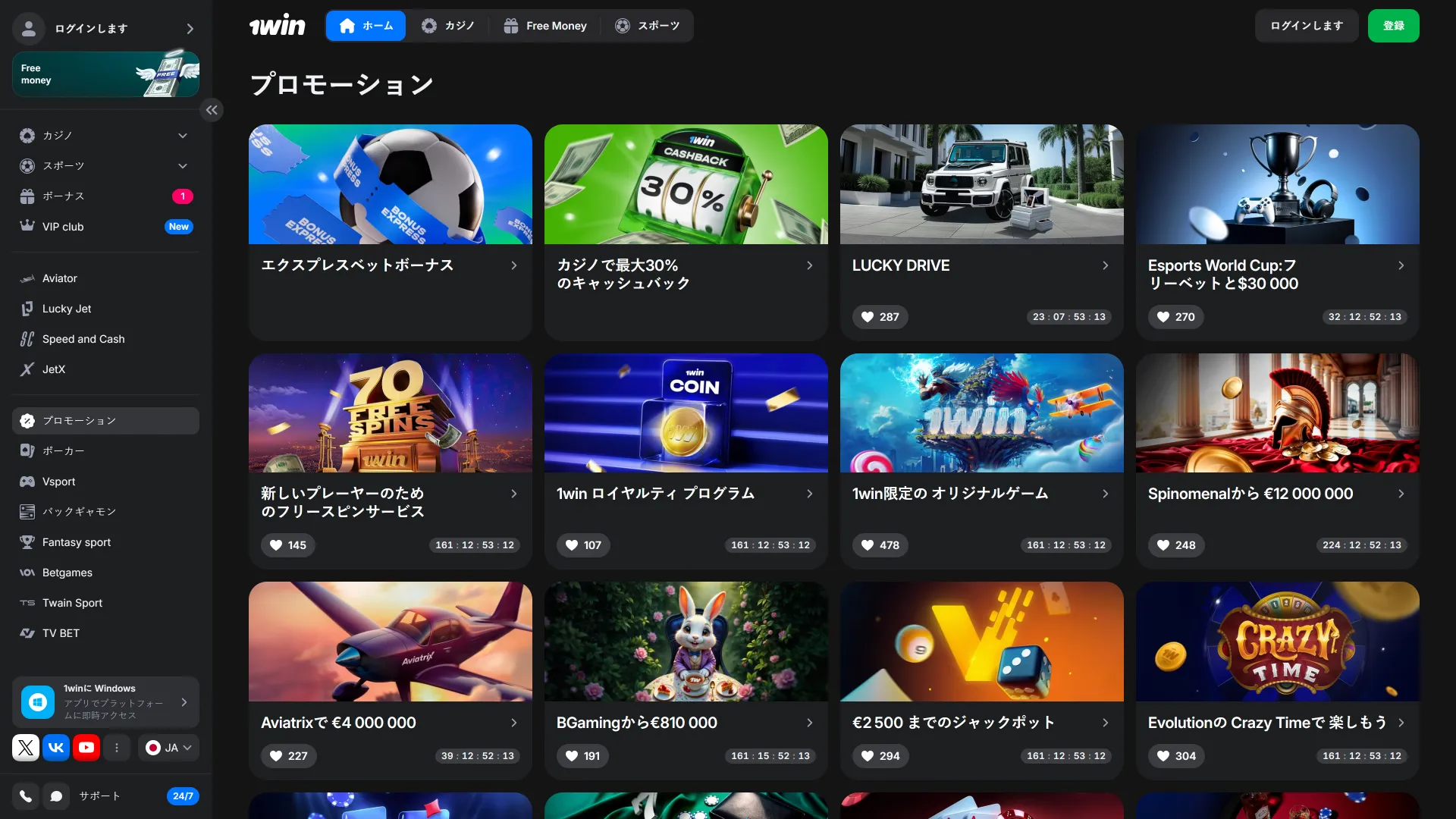1456x819 pixels.
Task: Open the JA language dropdown
Action: [x=169, y=748]
